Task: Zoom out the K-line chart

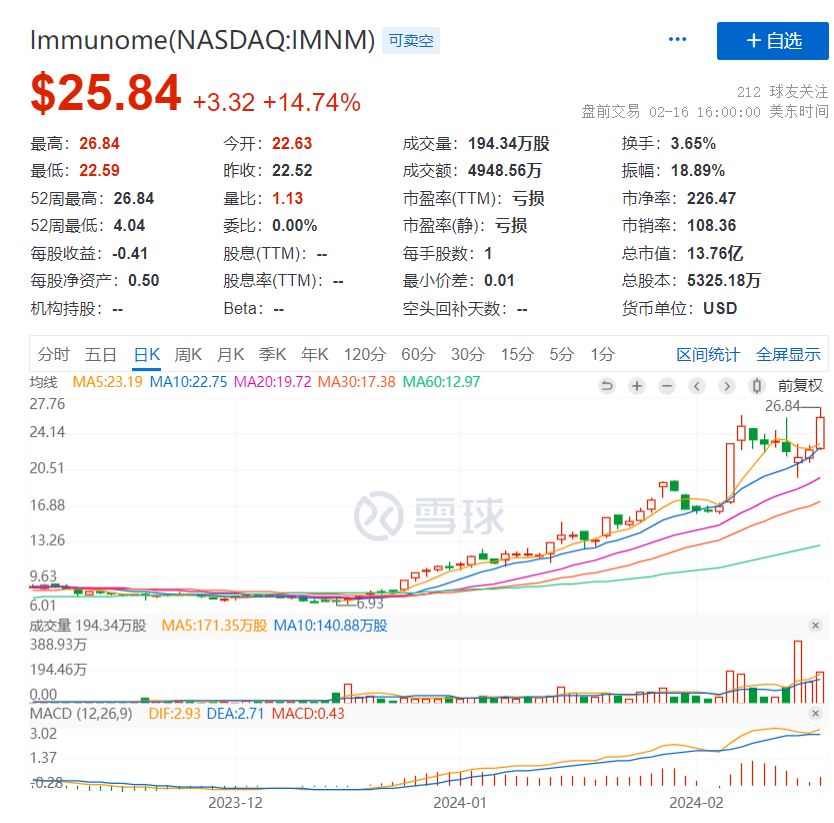Action: click(x=667, y=386)
